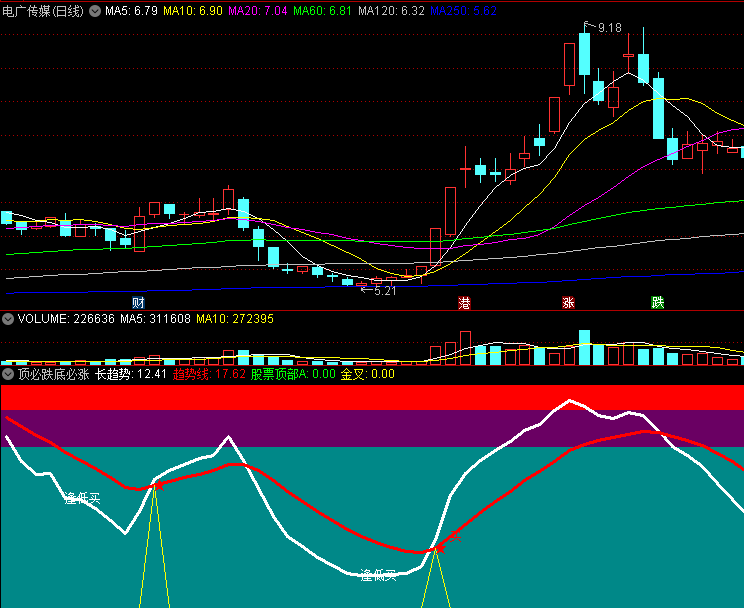Click the 港 event marker
744x608 pixels.
coord(464,302)
